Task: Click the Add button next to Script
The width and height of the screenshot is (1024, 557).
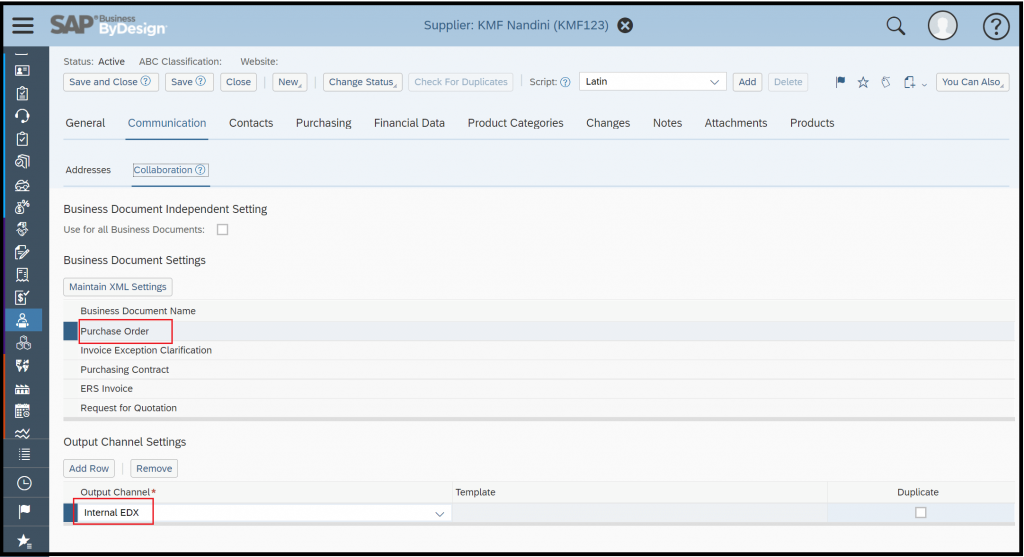Action: coord(747,82)
